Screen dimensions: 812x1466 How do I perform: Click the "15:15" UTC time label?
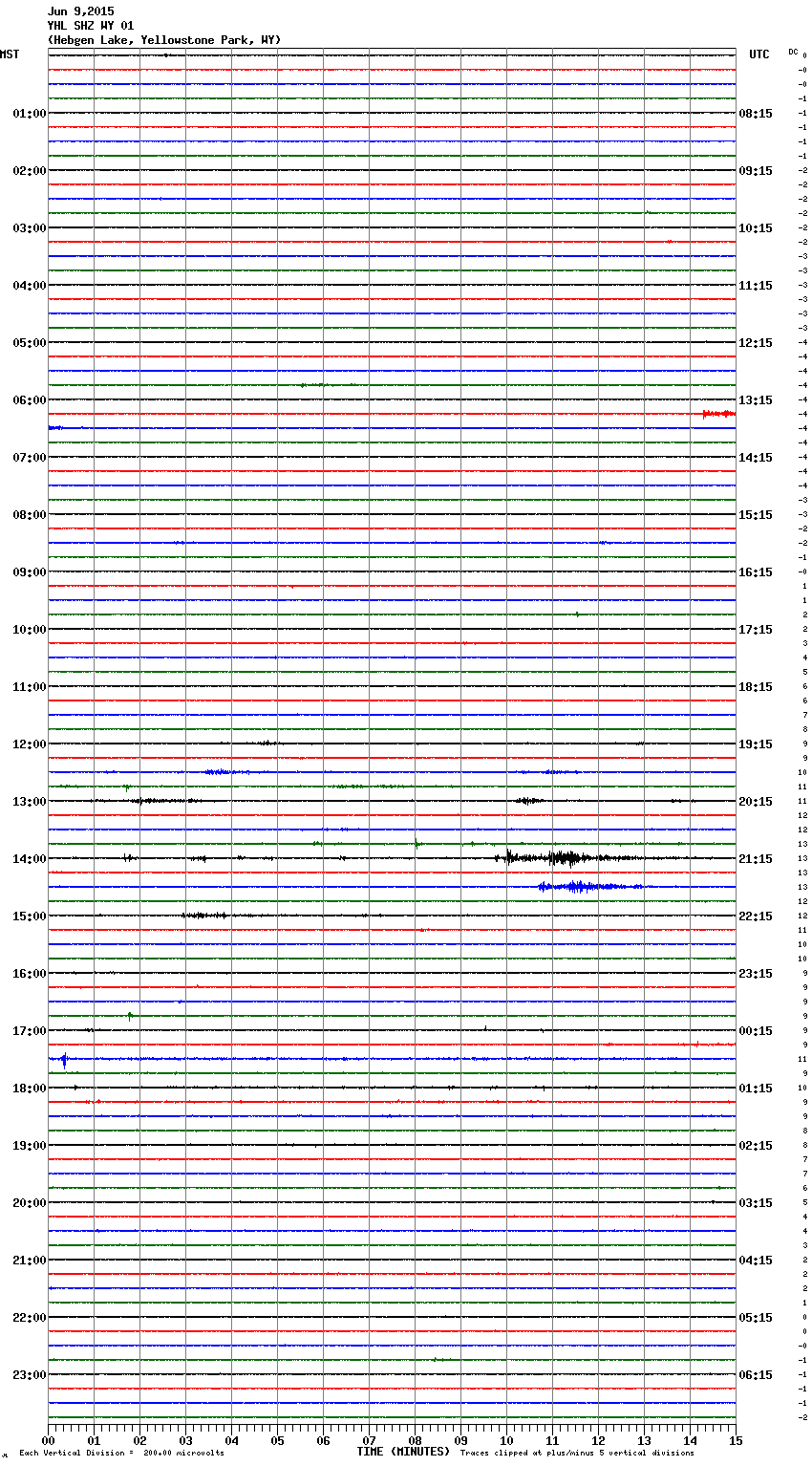tap(756, 515)
